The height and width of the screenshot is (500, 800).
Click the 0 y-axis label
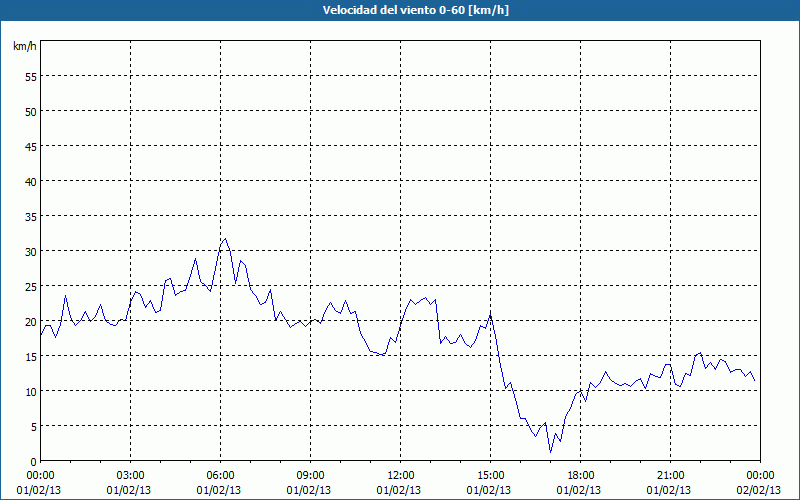[34, 462]
